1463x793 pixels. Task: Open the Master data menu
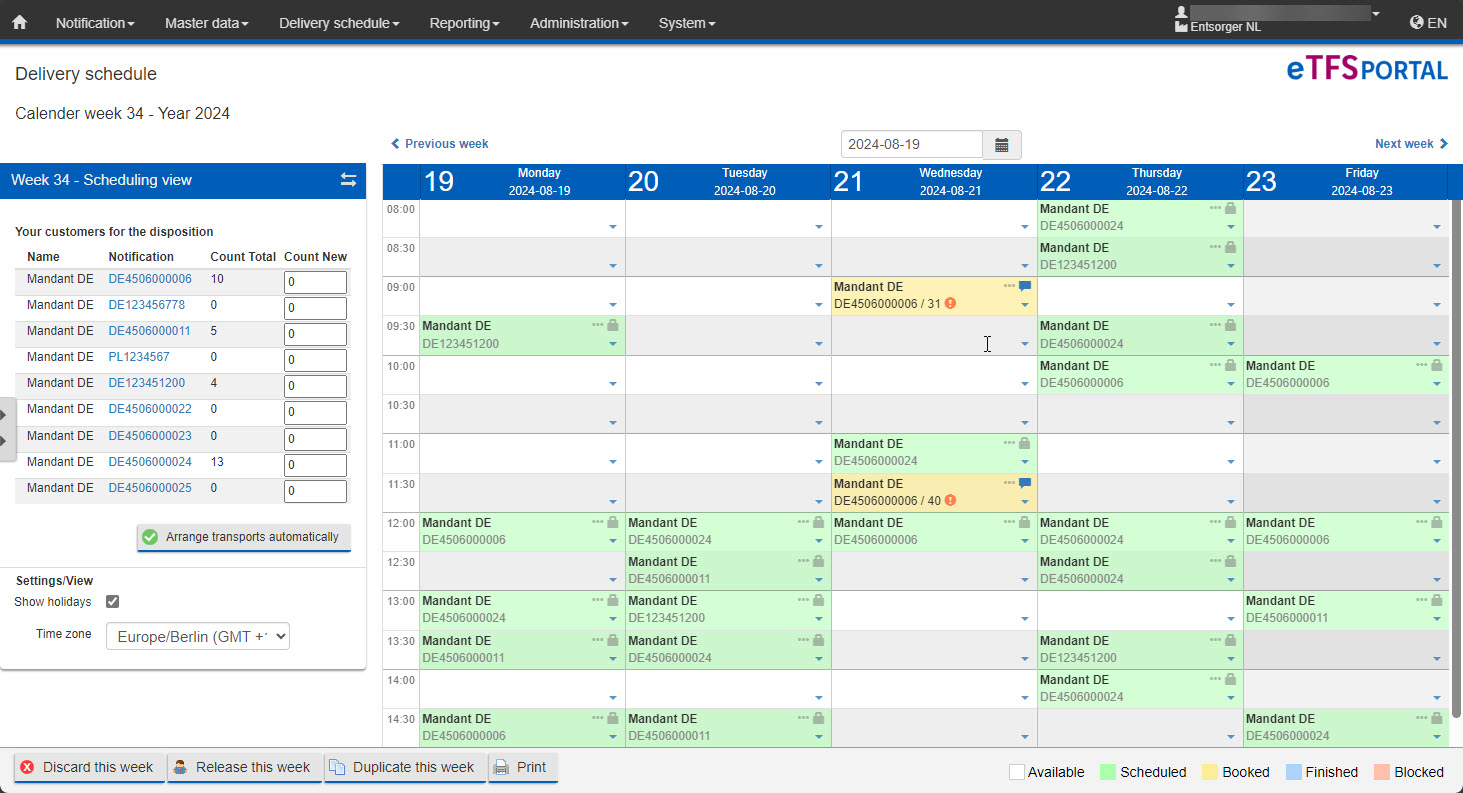coord(206,23)
